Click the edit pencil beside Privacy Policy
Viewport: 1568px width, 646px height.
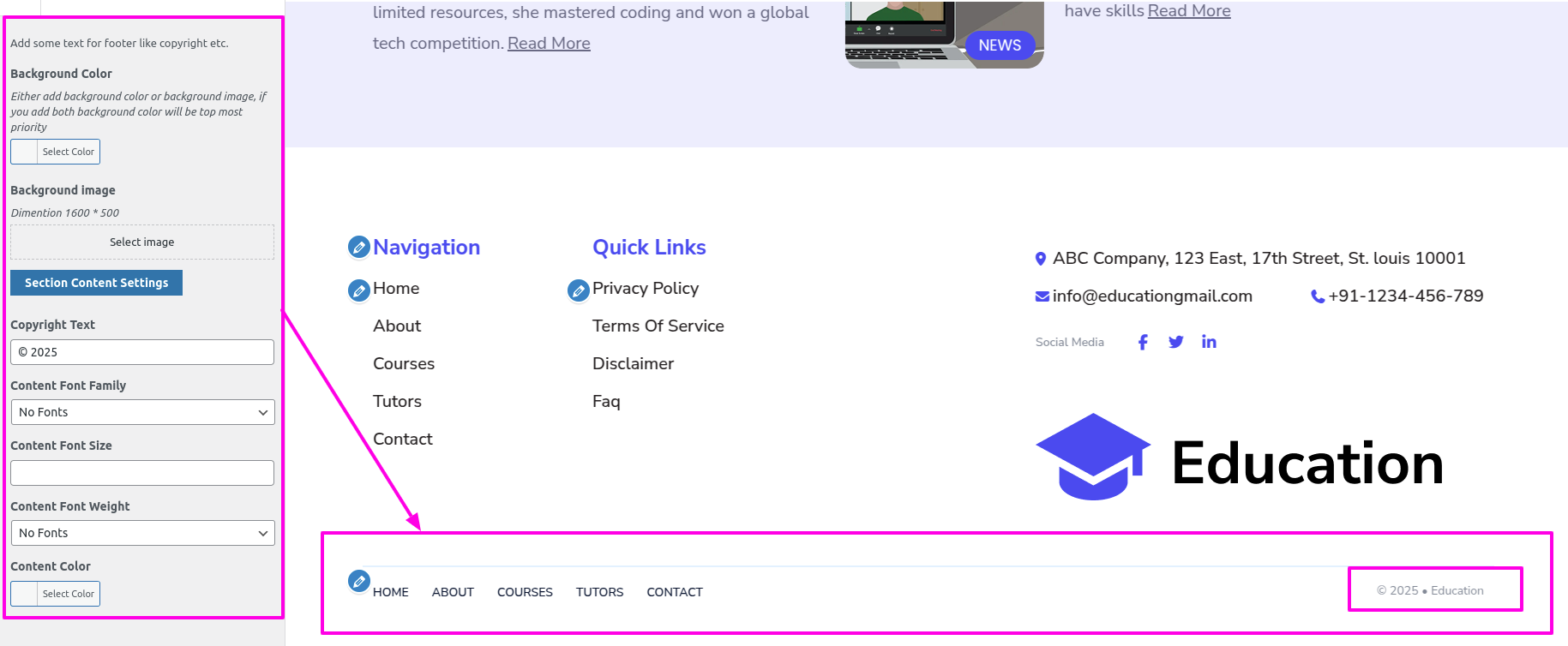tap(579, 290)
